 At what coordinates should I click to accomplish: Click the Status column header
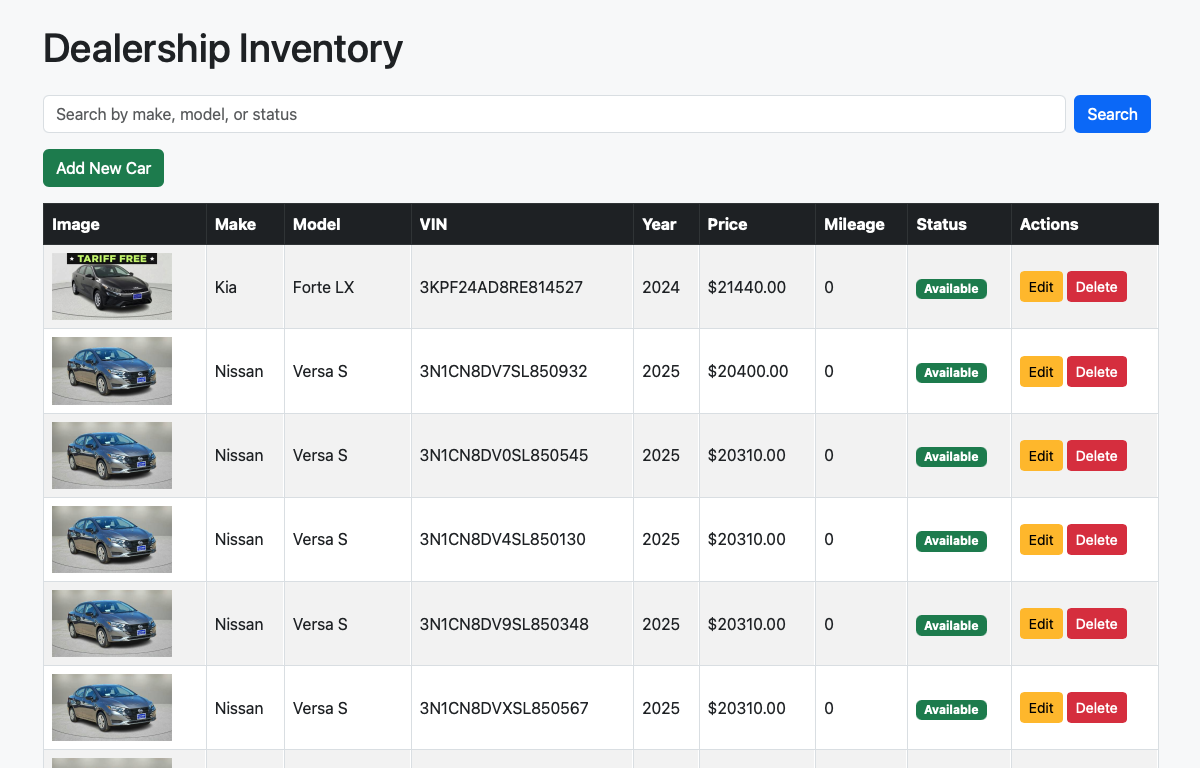pos(941,224)
